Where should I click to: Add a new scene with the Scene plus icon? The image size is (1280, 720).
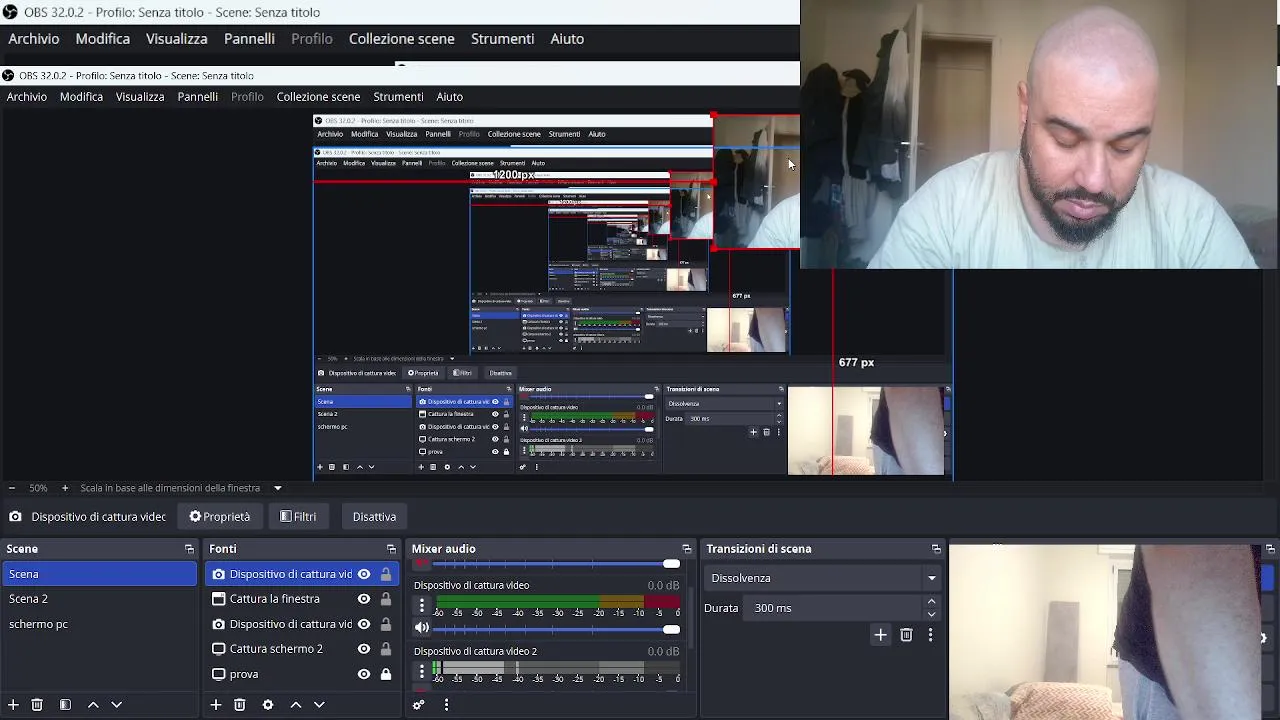coord(14,705)
